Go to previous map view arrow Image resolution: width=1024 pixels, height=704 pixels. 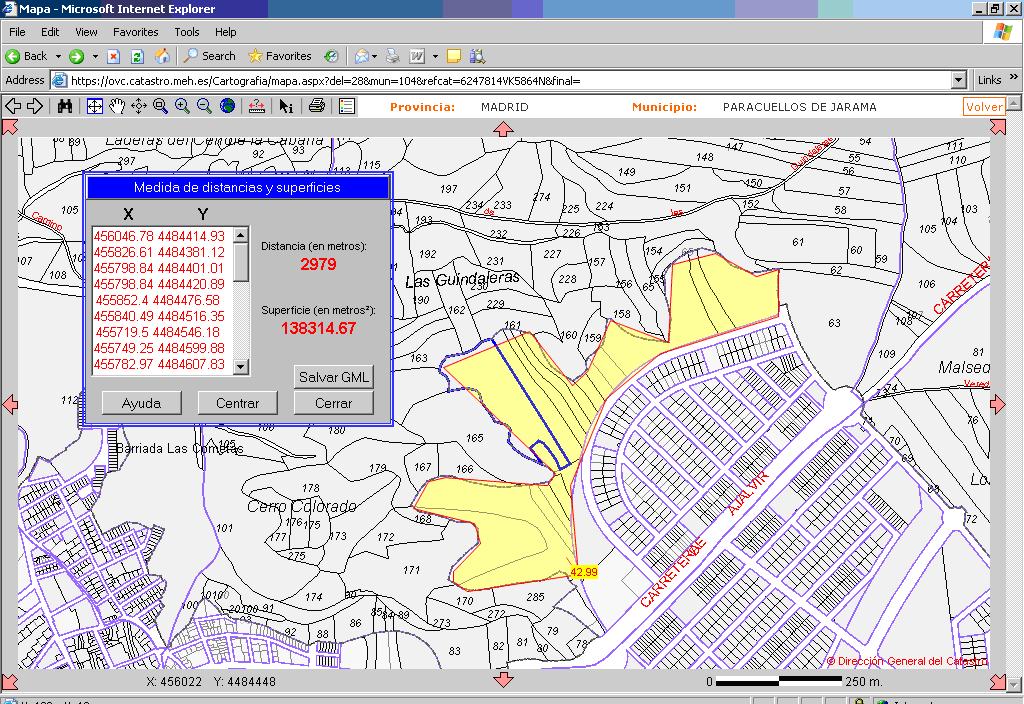point(12,106)
